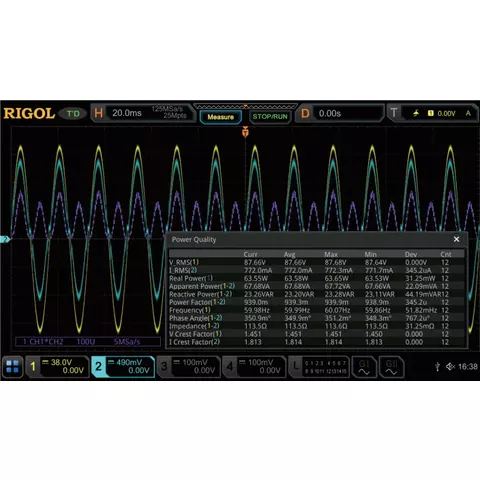
Task: Click the GI waveform generator icon
Action: pyautogui.click(x=364, y=367)
